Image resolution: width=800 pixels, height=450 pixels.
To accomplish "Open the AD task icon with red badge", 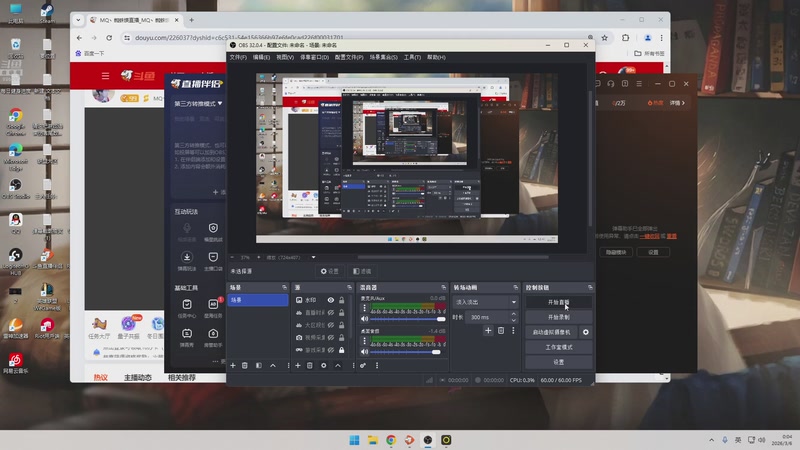I will click(x=213, y=304).
